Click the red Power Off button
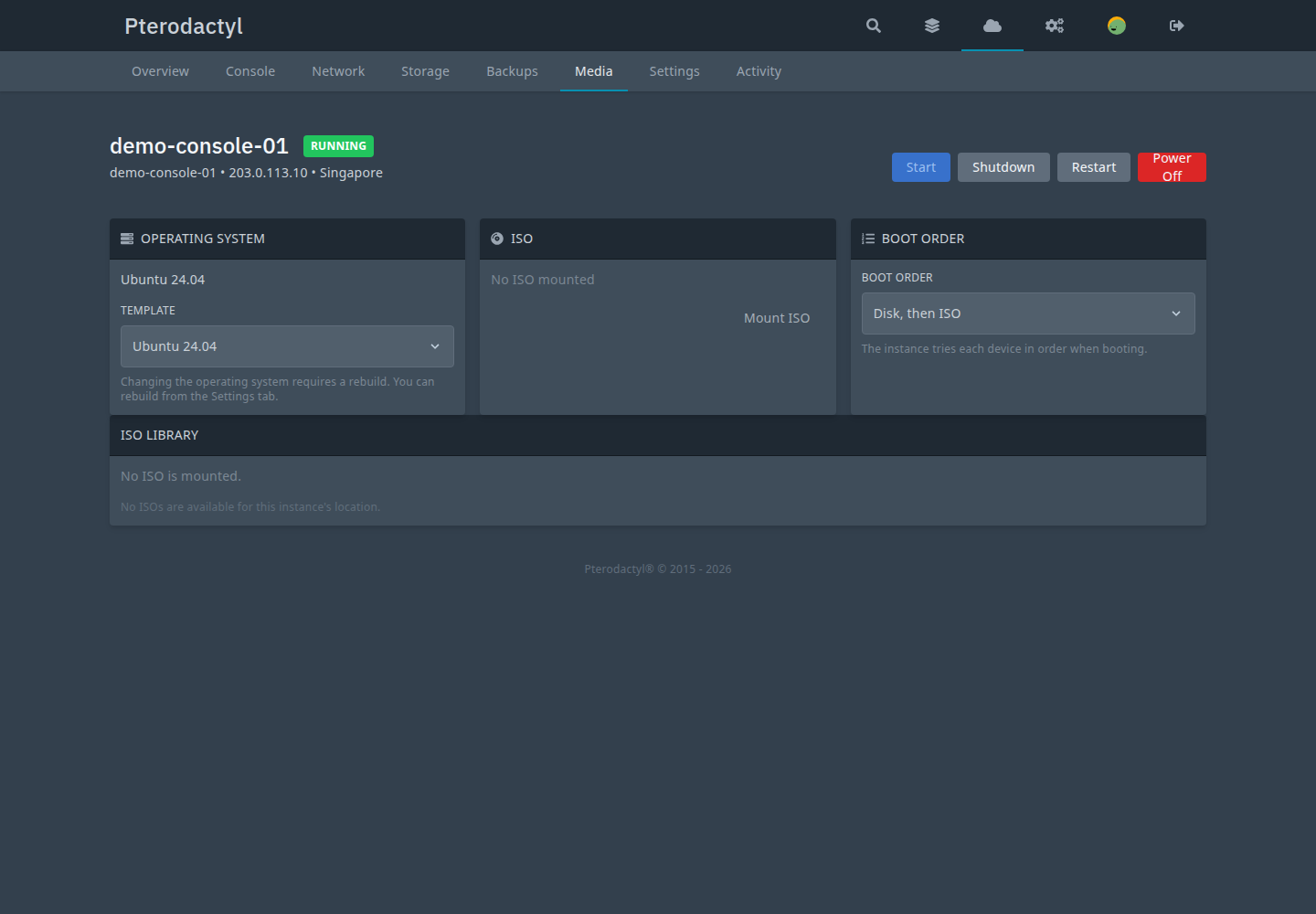 click(1172, 167)
